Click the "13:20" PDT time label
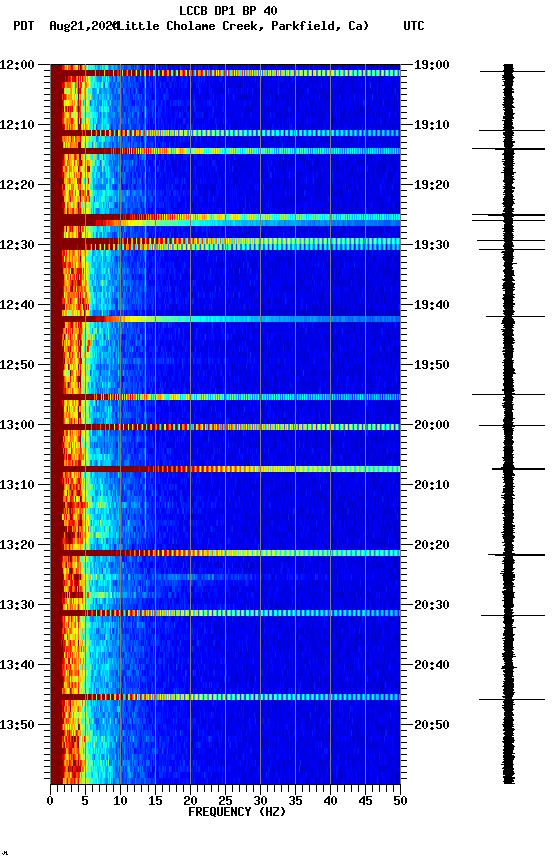Viewport: 552px width, 864px height. (17, 545)
